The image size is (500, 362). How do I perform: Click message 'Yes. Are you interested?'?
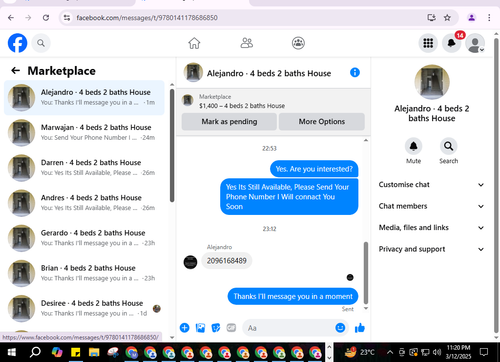tap(314, 169)
